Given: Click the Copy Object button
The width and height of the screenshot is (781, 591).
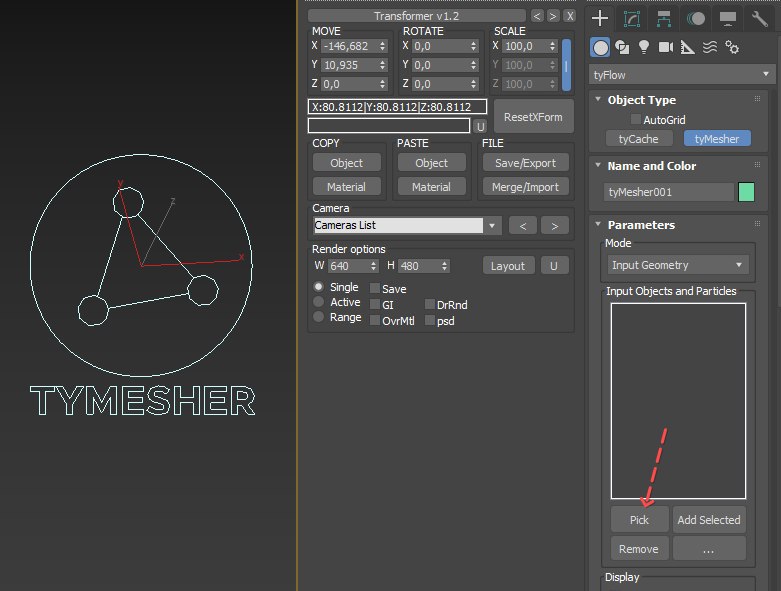Looking at the screenshot, I should click(347, 163).
